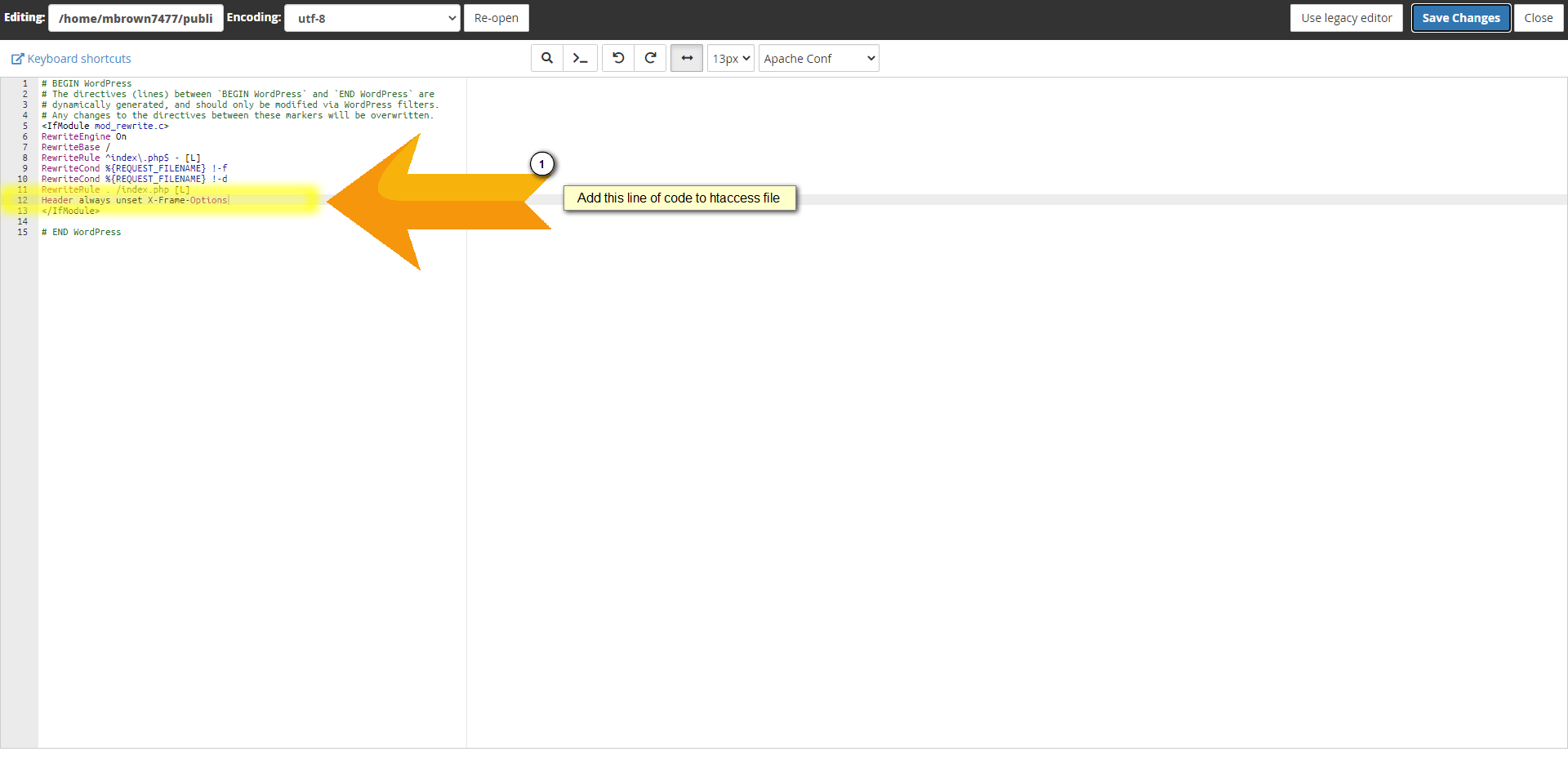The width and height of the screenshot is (1568, 765).
Task: Click the '</IfModule>' line
Action: pyautogui.click(x=71, y=211)
